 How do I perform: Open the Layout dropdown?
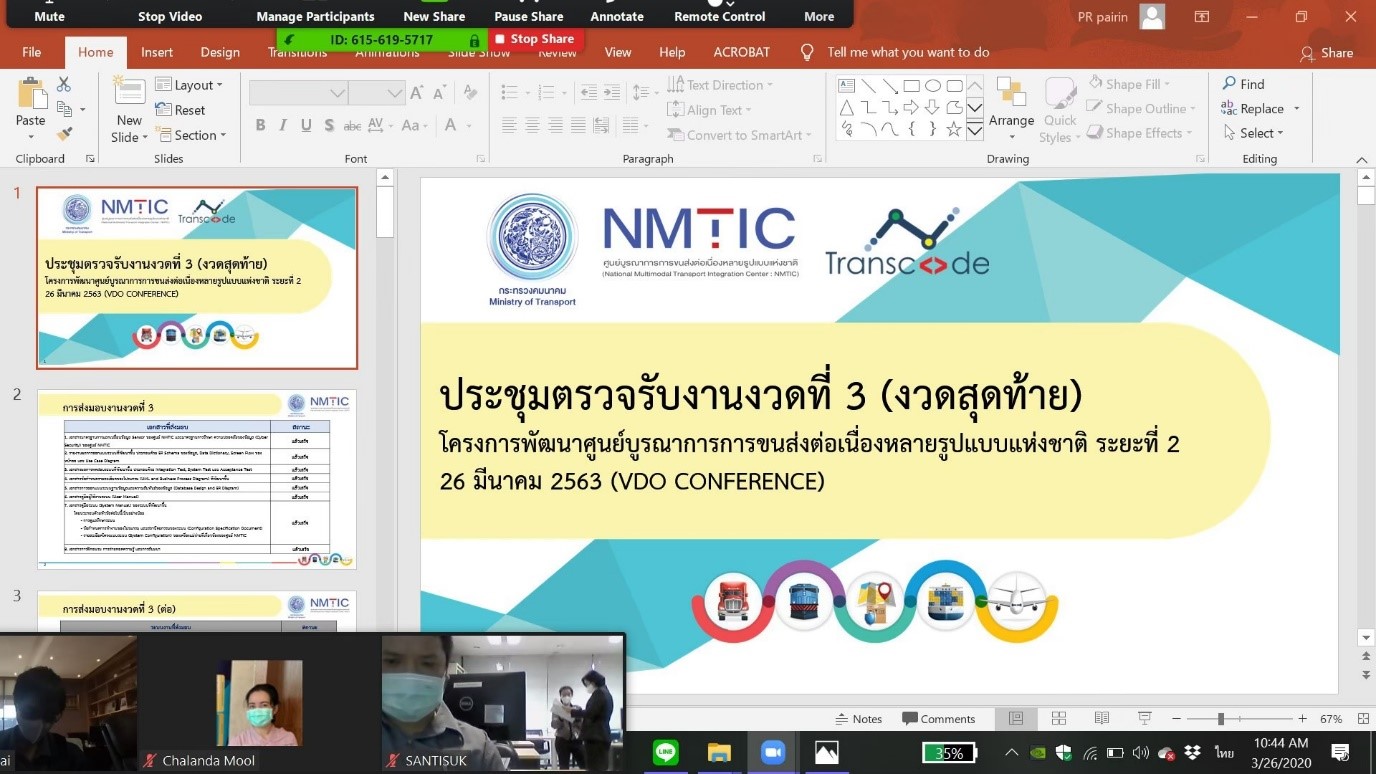tap(190, 85)
